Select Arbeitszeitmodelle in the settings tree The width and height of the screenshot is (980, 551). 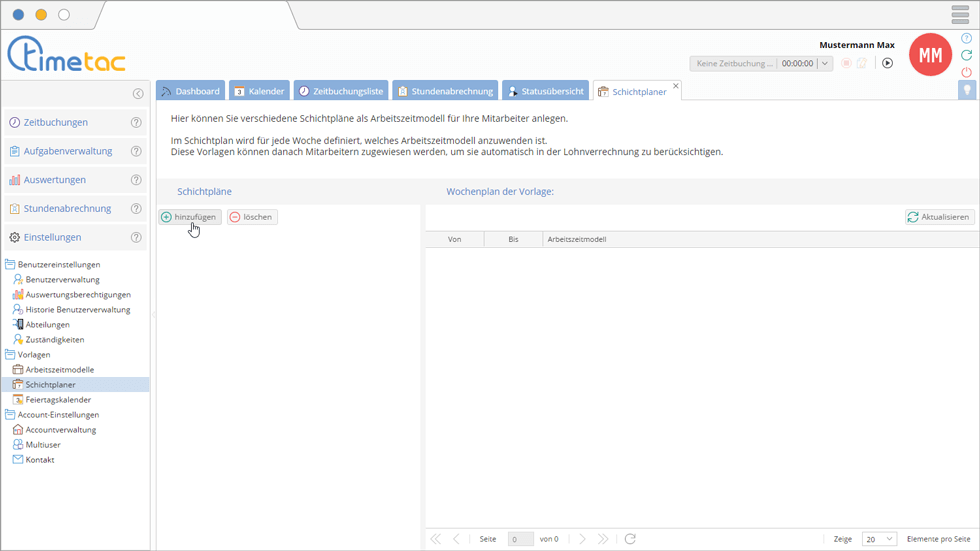coord(59,370)
